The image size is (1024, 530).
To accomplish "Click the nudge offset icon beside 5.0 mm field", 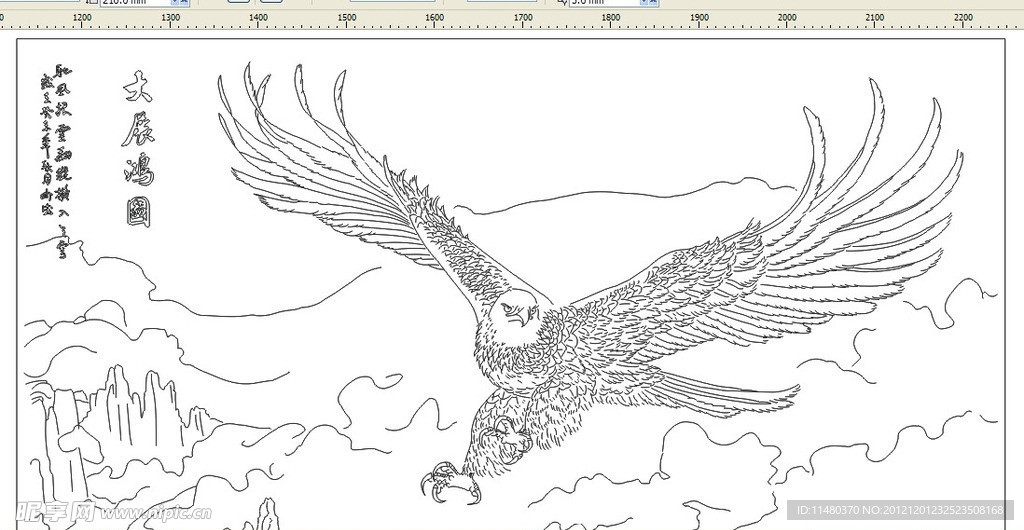I will [561, 2].
